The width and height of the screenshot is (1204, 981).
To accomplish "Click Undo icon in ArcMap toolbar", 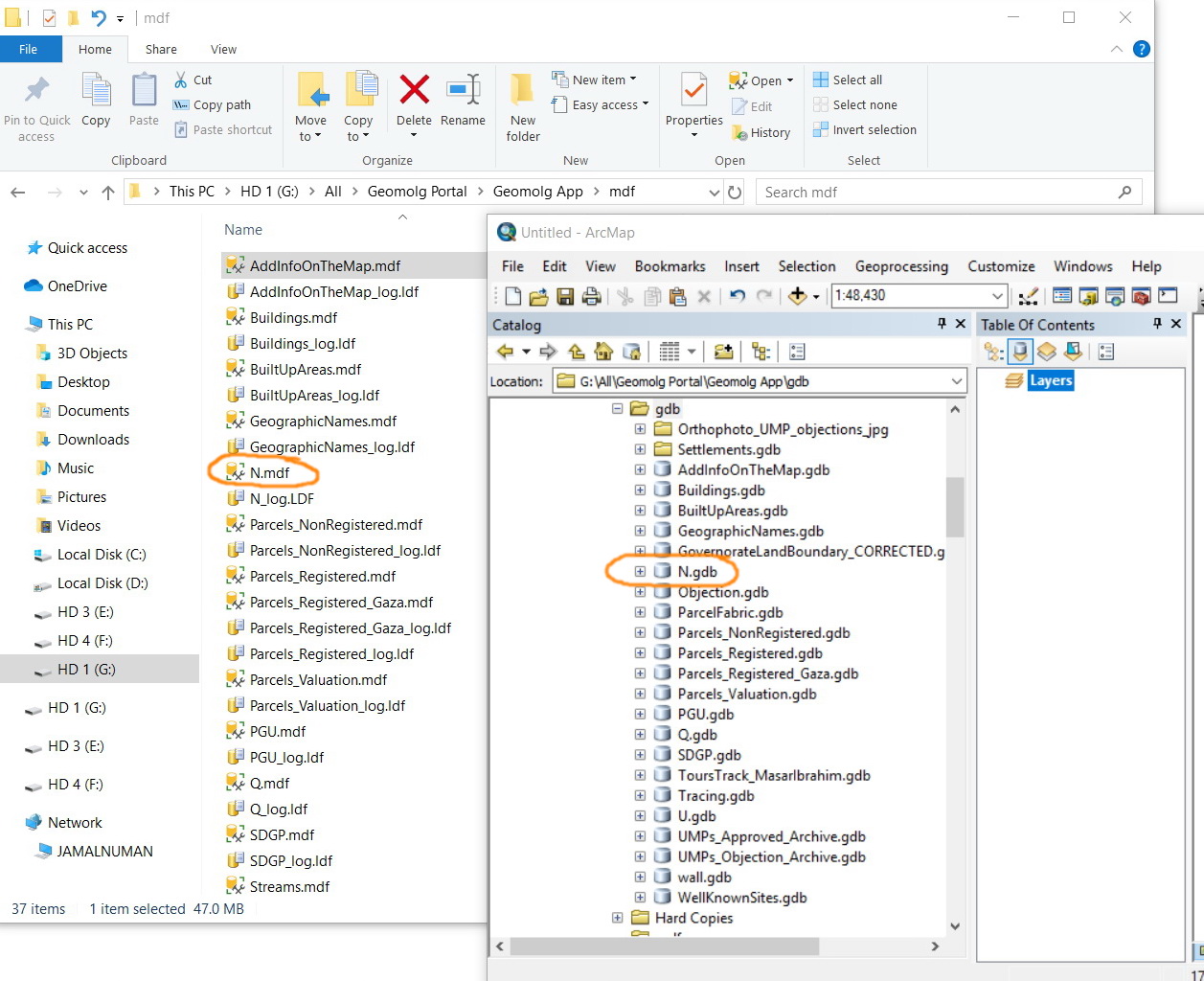I will 737,296.
